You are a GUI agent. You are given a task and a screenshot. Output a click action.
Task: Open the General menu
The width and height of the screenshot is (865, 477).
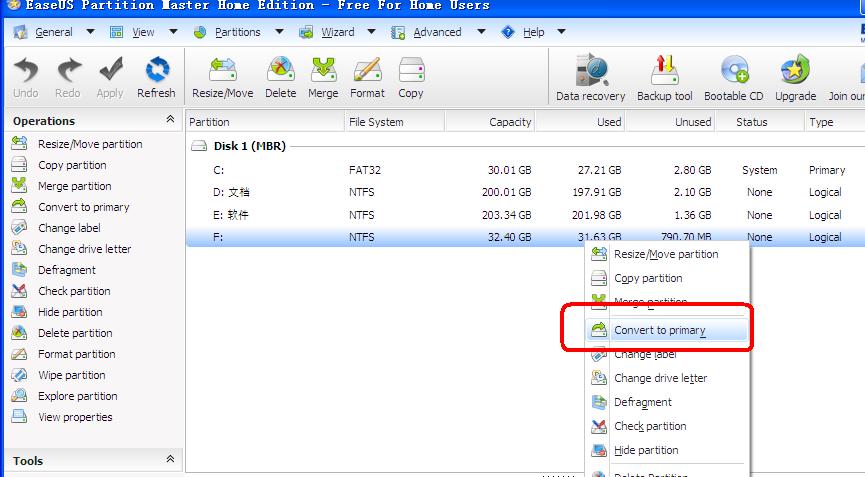54,32
